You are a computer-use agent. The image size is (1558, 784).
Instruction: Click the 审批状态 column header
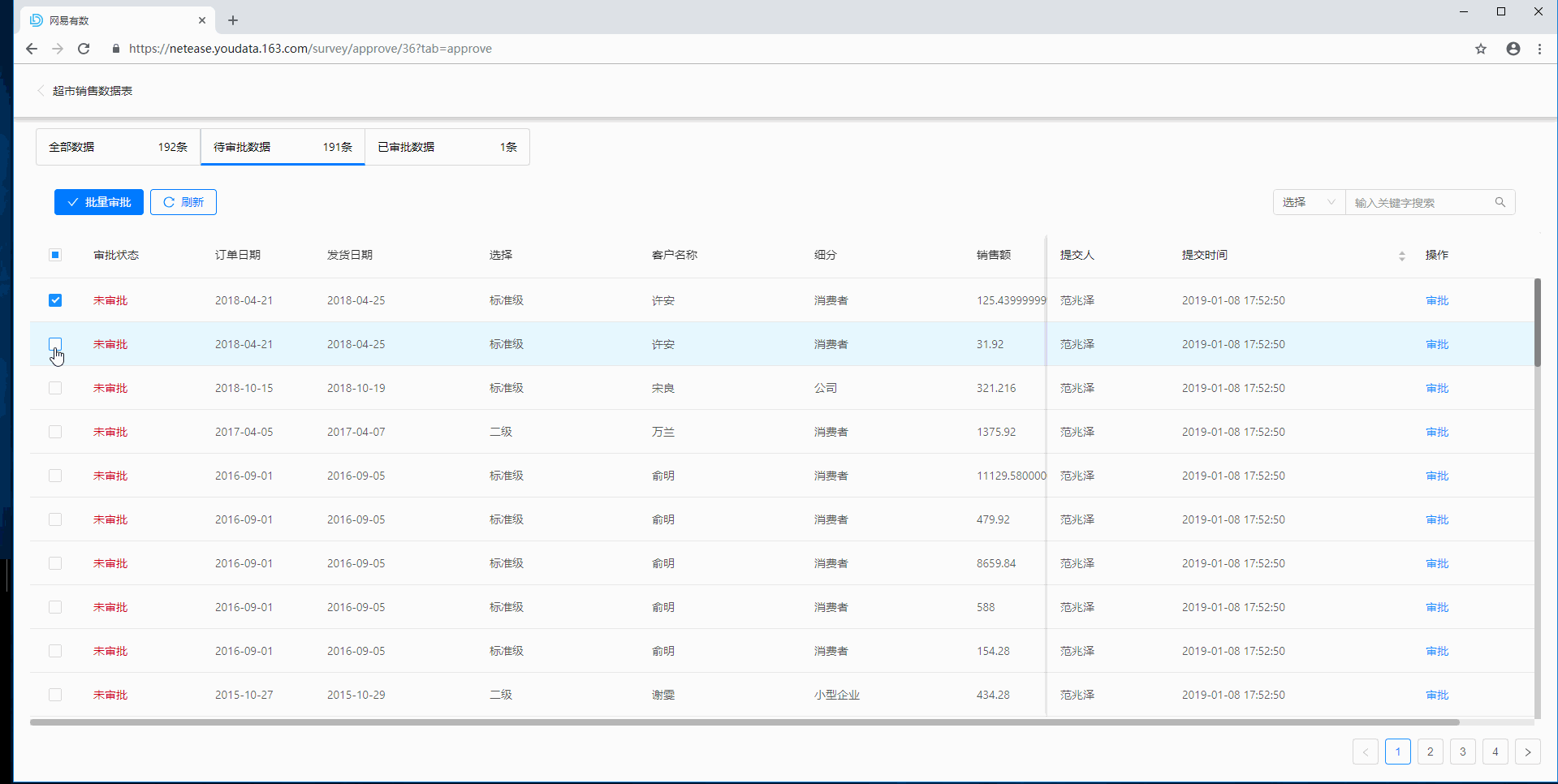(116, 255)
